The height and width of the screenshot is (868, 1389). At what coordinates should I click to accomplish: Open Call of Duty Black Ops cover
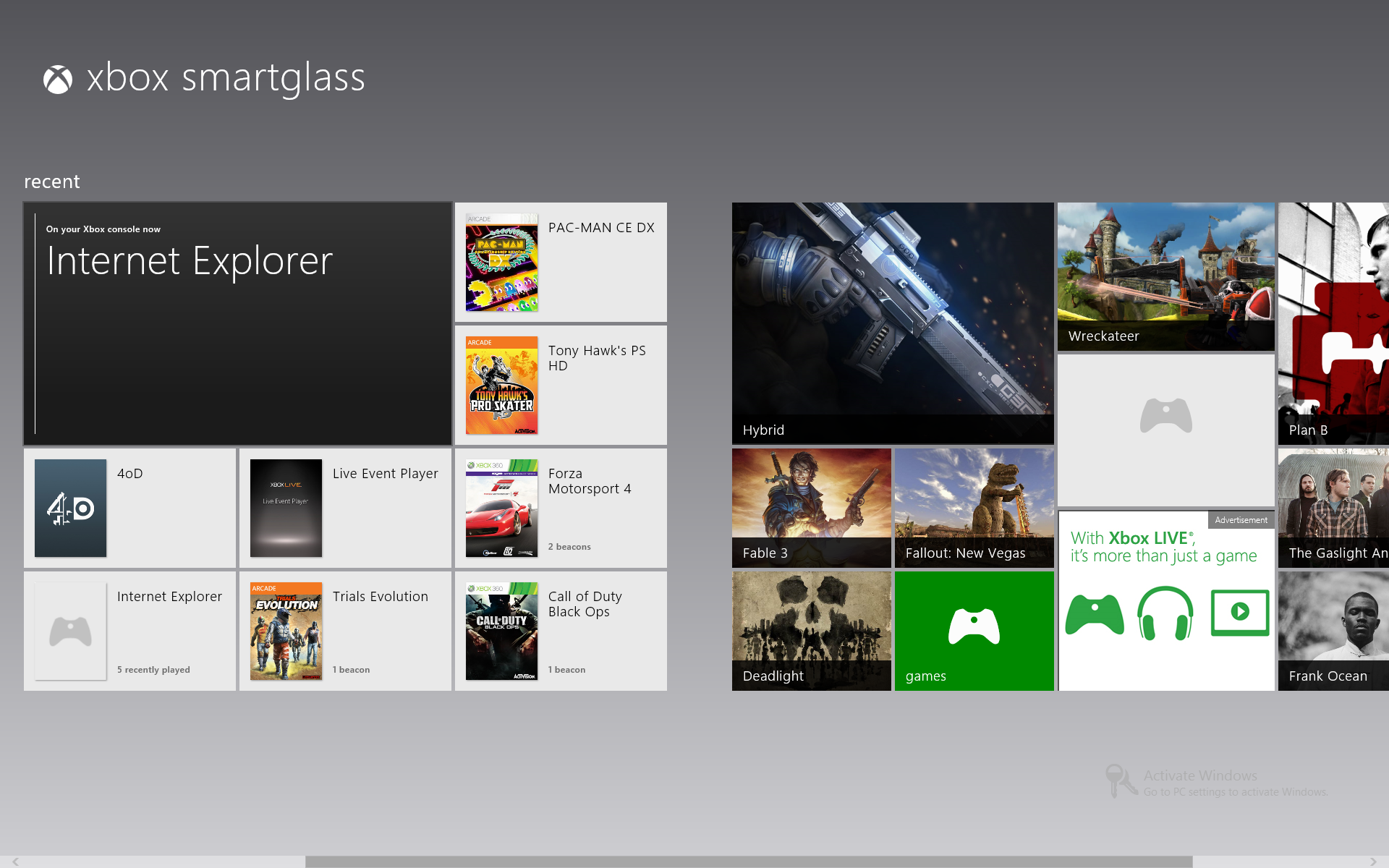tap(501, 631)
